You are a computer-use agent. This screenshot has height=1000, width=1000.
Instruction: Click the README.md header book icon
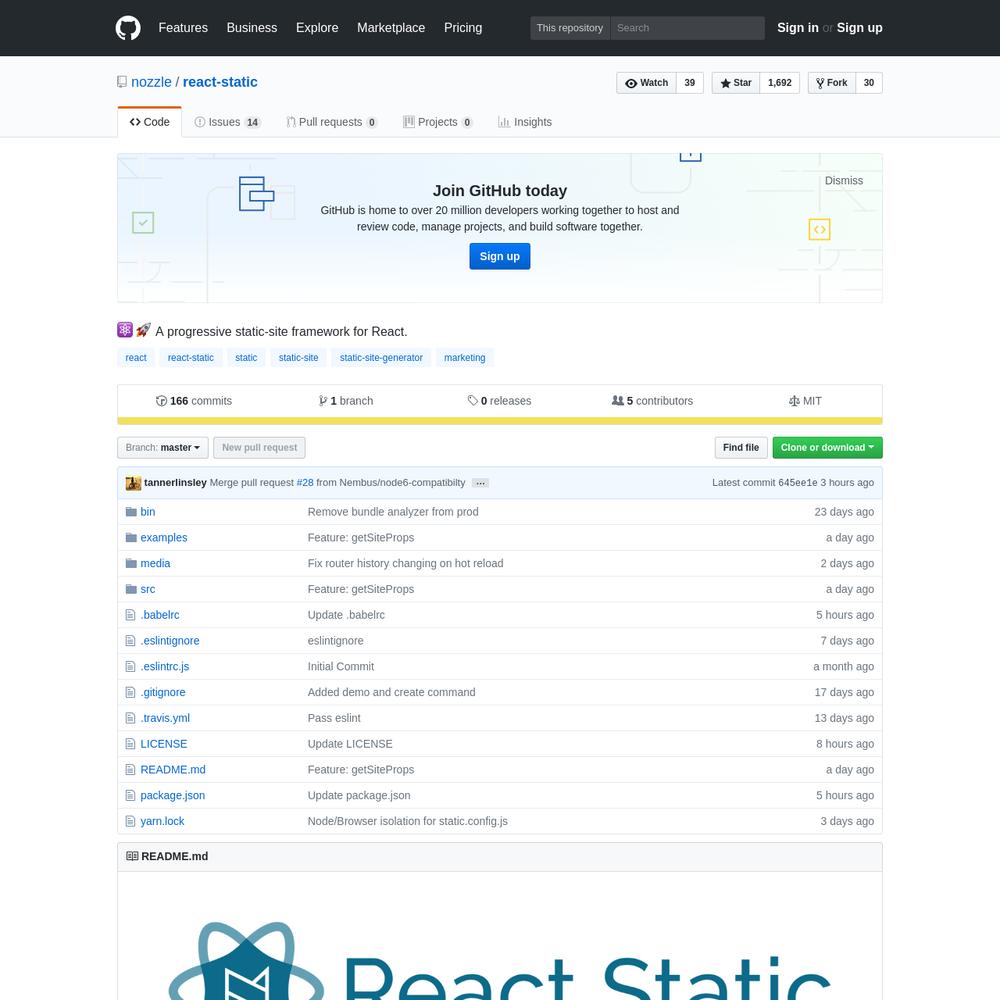(x=132, y=856)
